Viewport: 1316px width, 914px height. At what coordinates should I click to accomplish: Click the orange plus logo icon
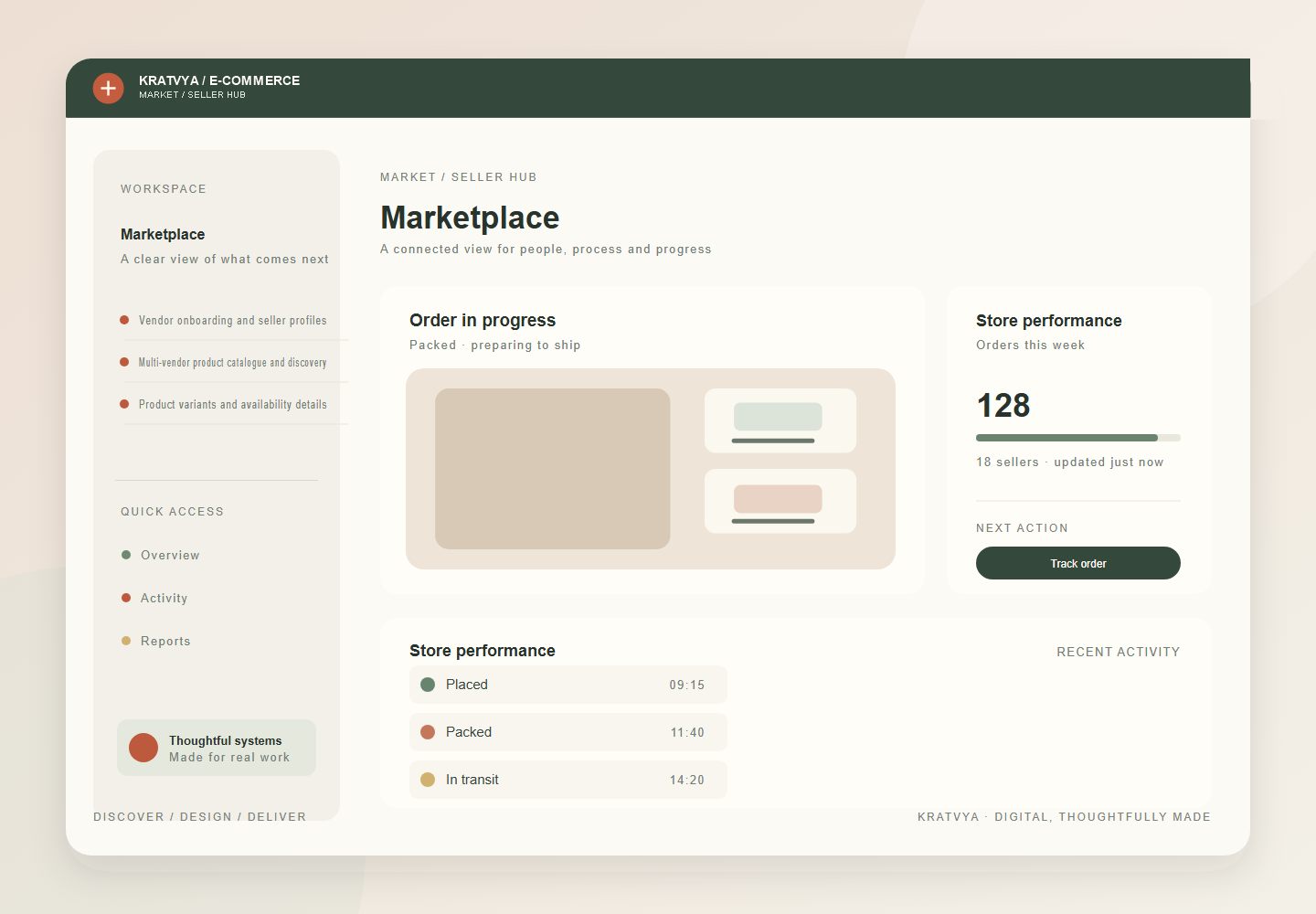coord(108,88)
